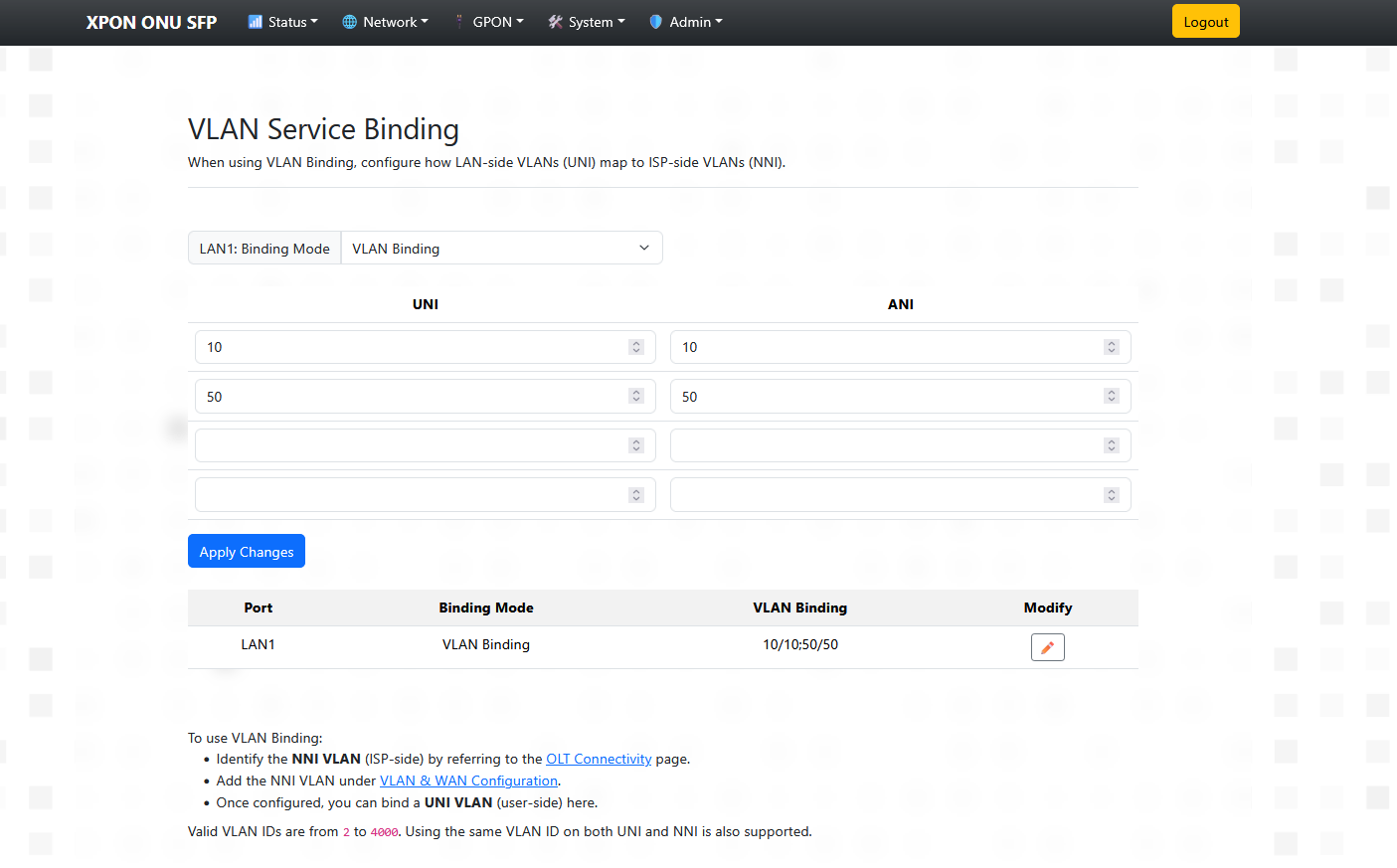
Task: Click the UNI field containing 10
Action: point(426,347)
